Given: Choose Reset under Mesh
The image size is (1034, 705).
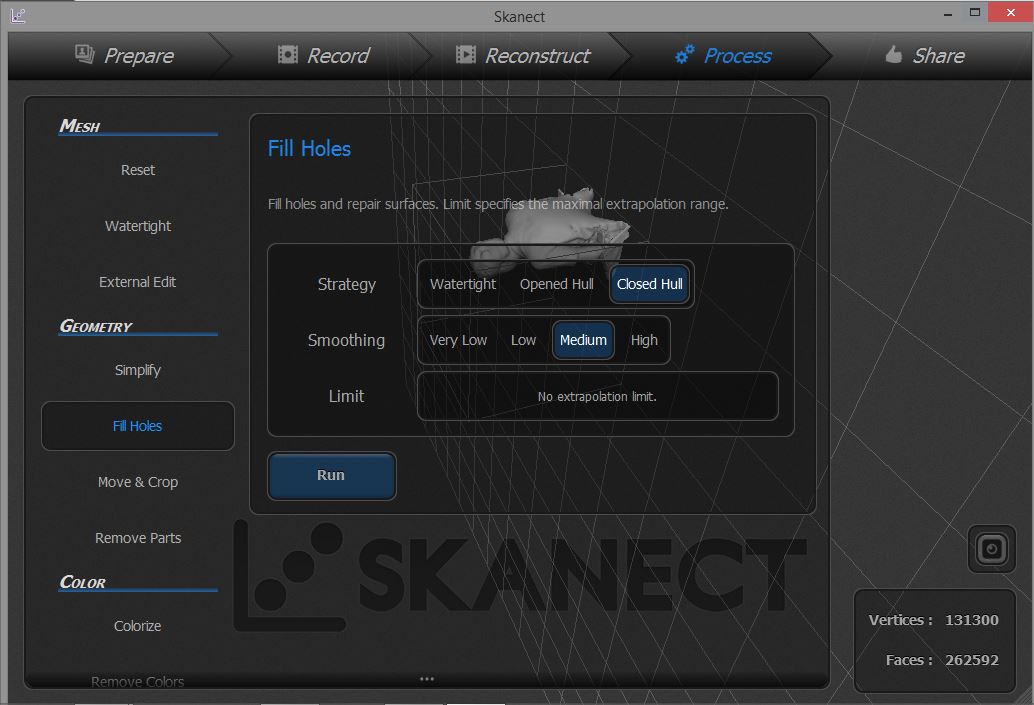Looking at the screenshot, I should click(138, 170).
